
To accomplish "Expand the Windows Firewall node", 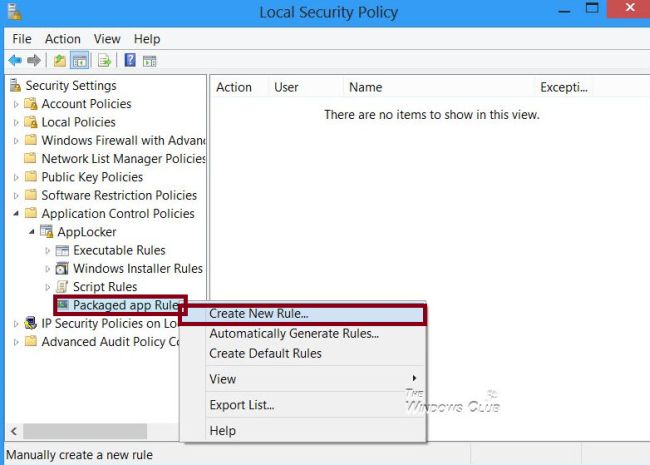I will coord(16,141).
